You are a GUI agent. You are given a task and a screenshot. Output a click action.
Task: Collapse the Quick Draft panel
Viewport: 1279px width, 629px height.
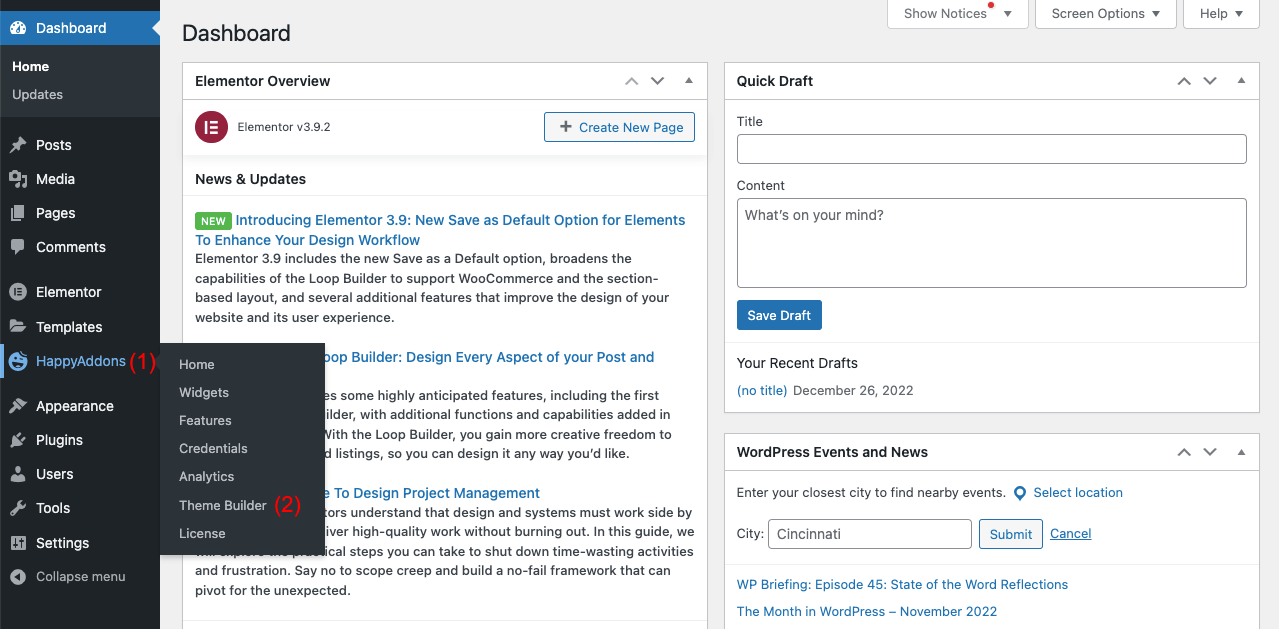point(1241,81)
